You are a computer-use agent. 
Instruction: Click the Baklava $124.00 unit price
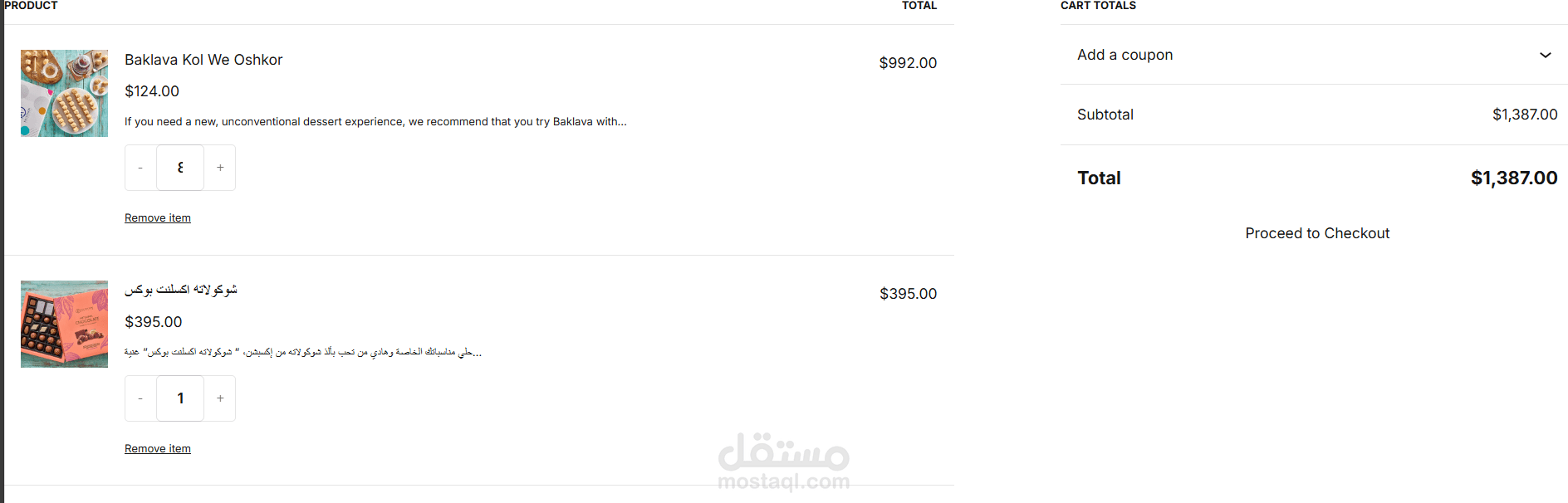click(152, 91)
